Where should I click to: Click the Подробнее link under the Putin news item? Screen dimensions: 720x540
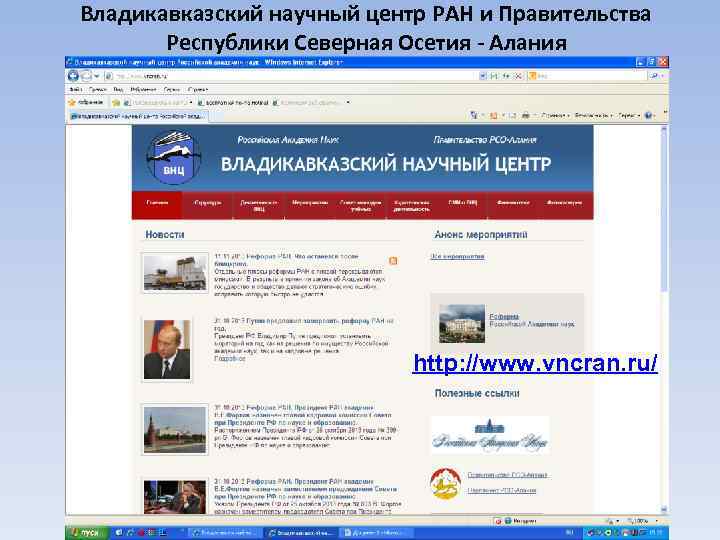pyautogui.click(x=230, y=359)
